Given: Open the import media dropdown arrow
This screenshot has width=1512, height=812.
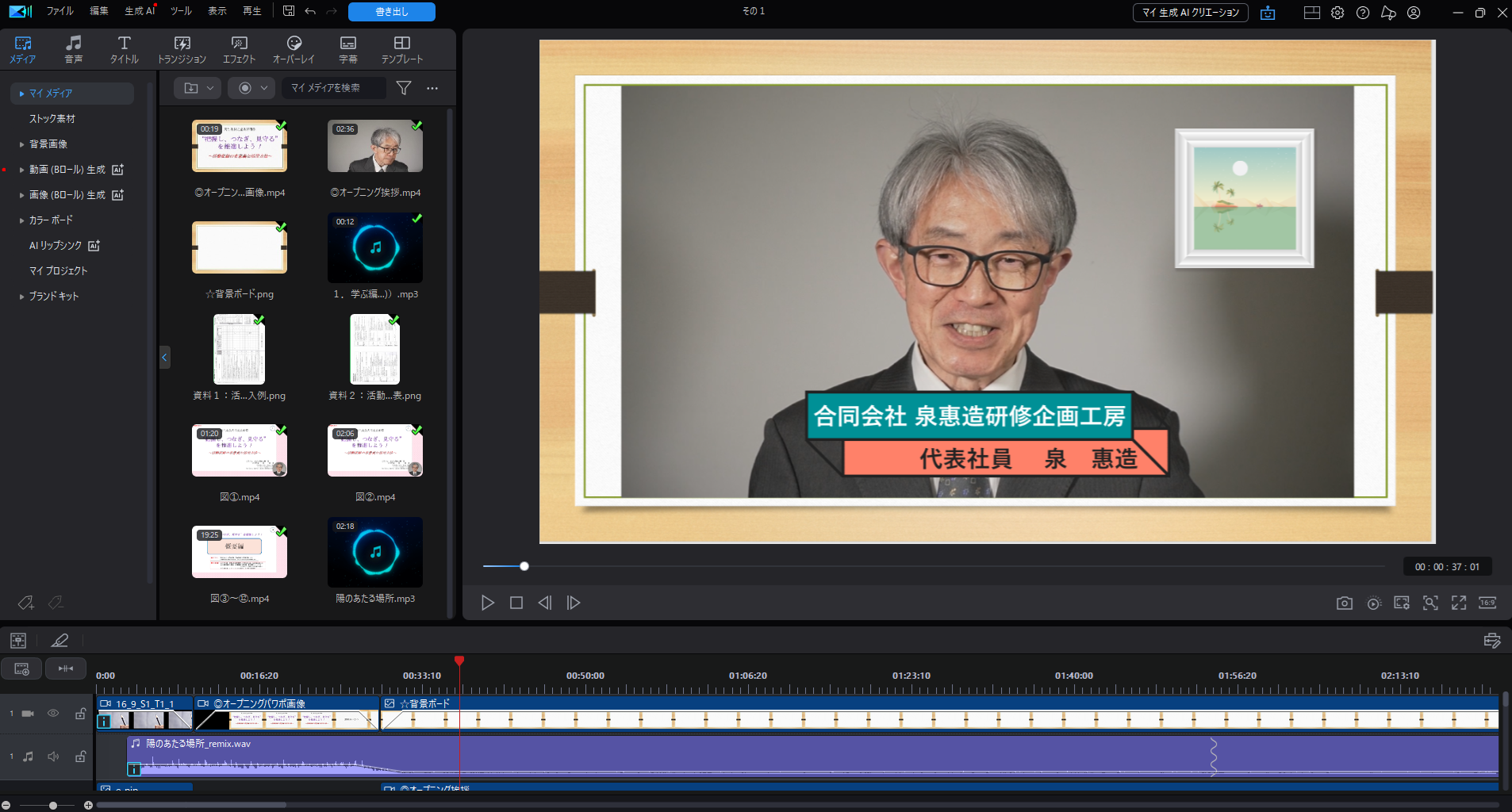Looking at the screenshot, I should tap(210, 88).
